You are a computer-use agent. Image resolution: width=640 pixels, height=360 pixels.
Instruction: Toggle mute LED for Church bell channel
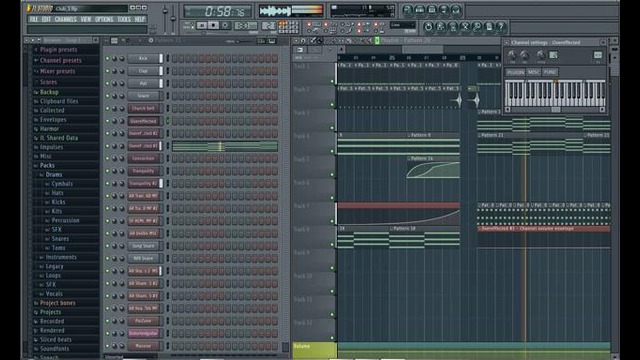[x=108, y=109]
